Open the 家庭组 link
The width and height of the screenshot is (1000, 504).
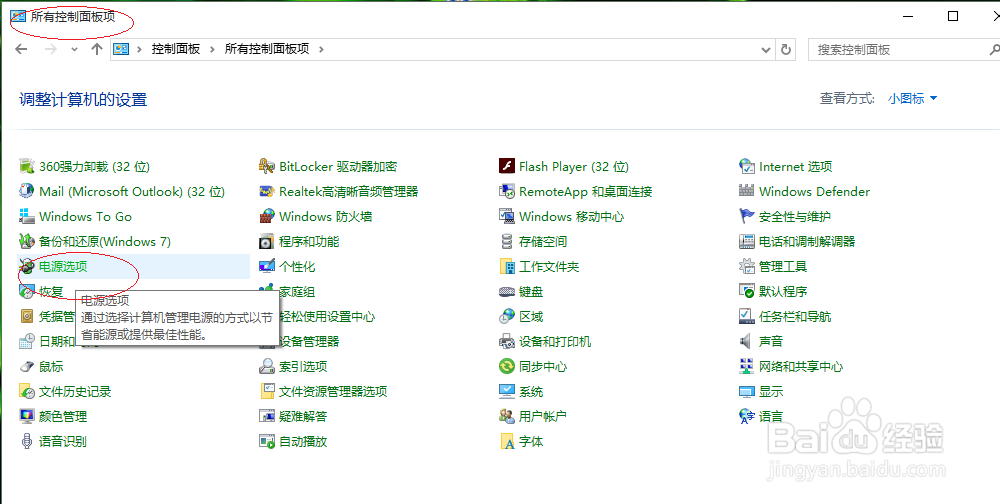pyautogui.click(x=297, y=292)
